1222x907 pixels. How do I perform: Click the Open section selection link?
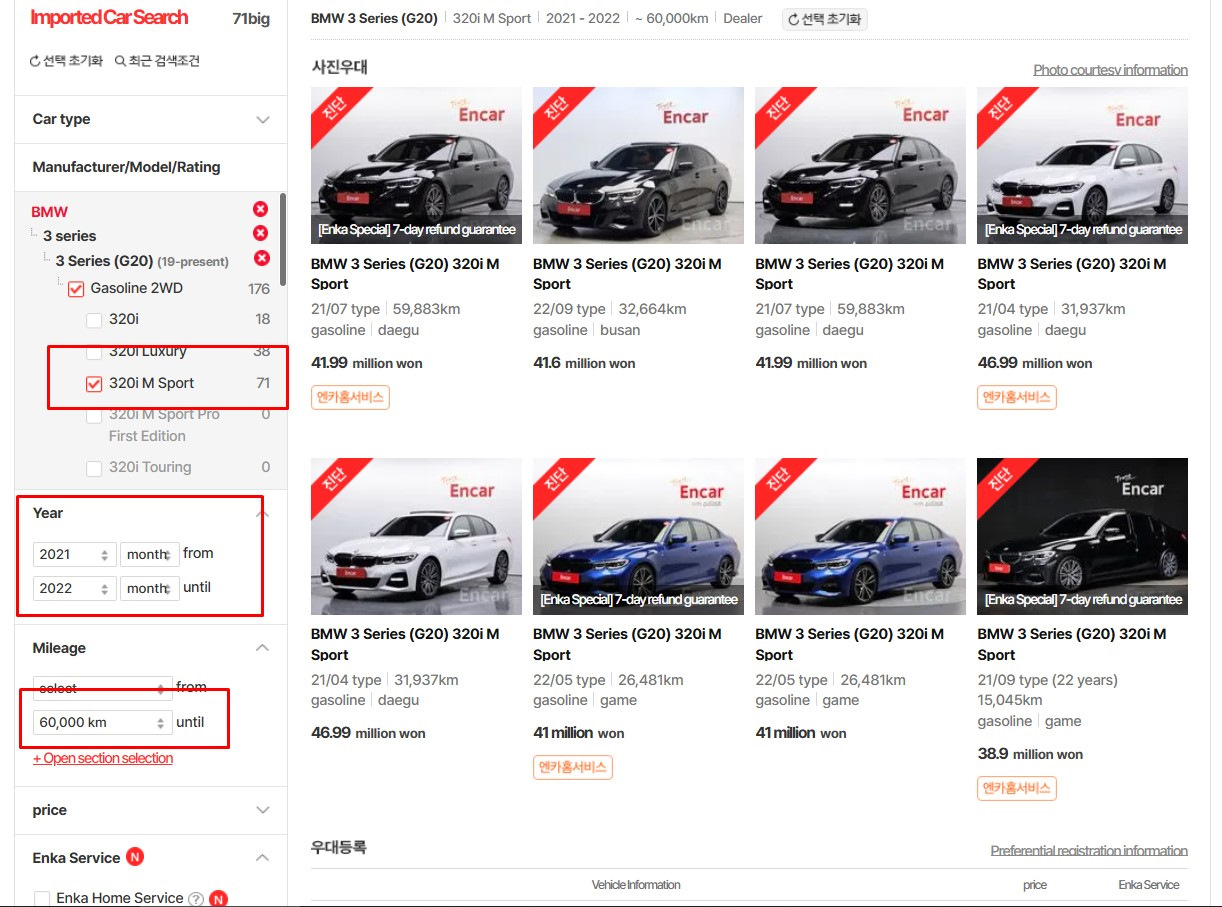103,758
